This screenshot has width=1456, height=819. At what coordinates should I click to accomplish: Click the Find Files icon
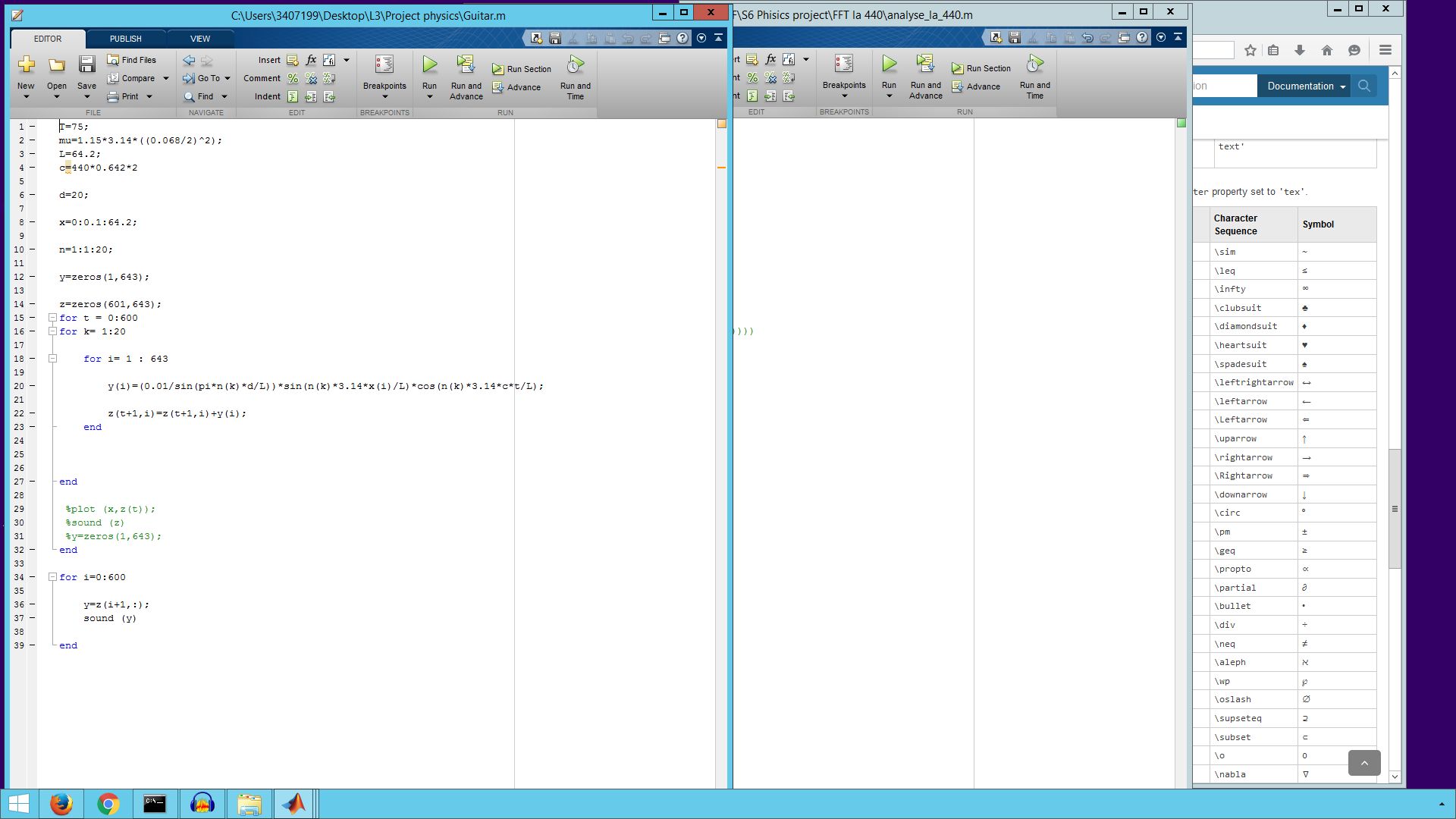pos(131,60)
